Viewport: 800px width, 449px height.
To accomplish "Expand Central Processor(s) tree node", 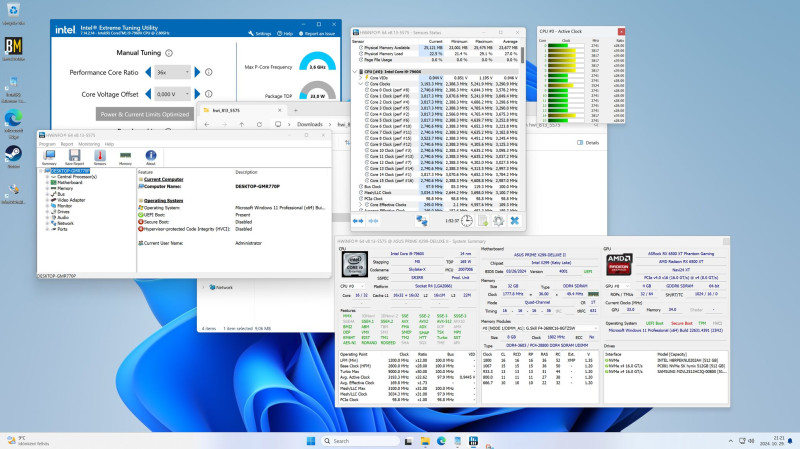I will tap(47, 177).
